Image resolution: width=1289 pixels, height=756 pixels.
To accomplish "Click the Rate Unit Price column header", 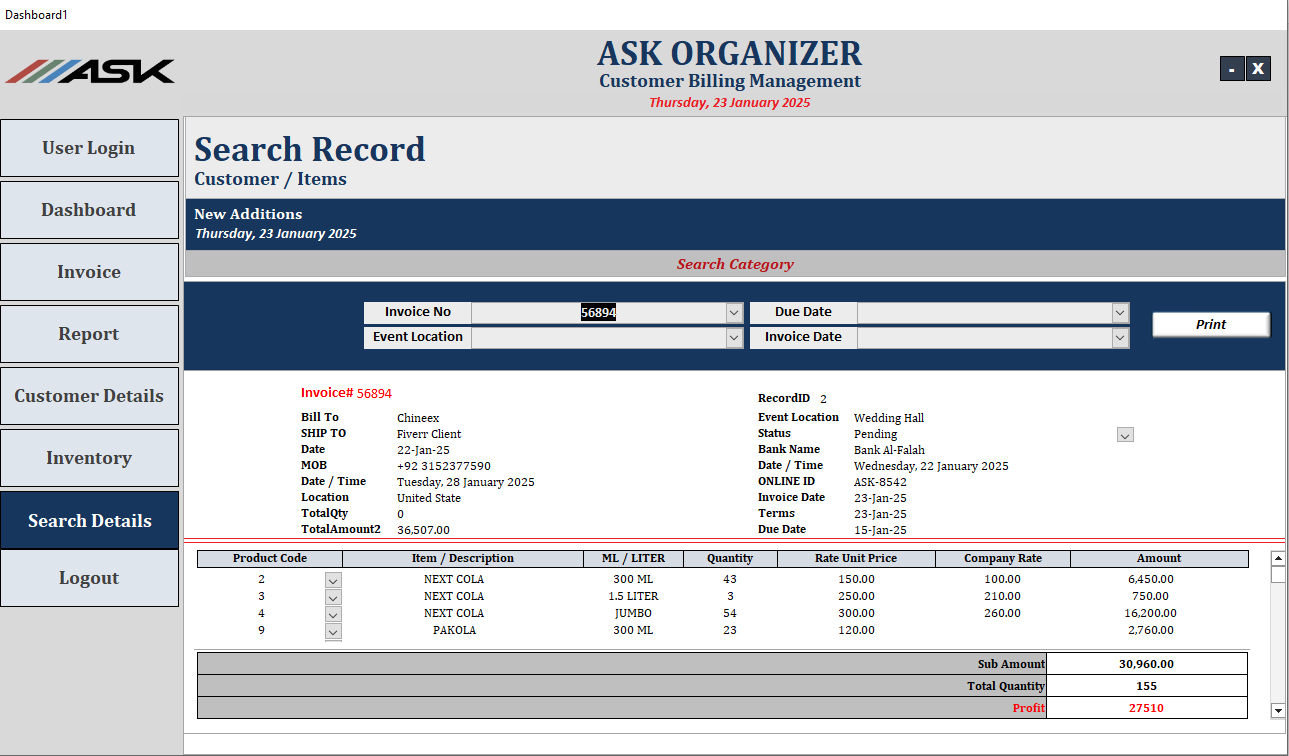I will 856,559.
